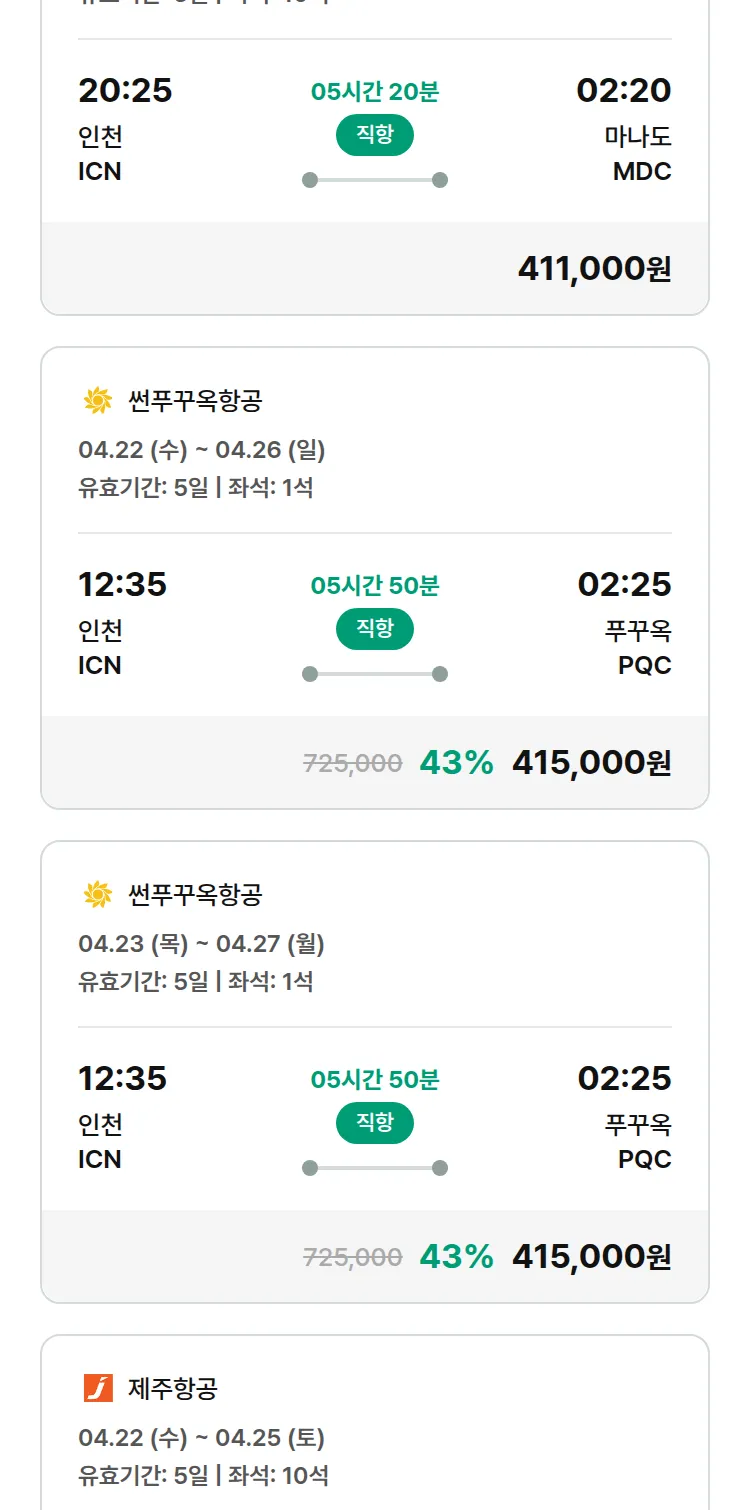
Task: Select the 415,000원 fare for the 04.23 flight
Action: (591, 1257)
